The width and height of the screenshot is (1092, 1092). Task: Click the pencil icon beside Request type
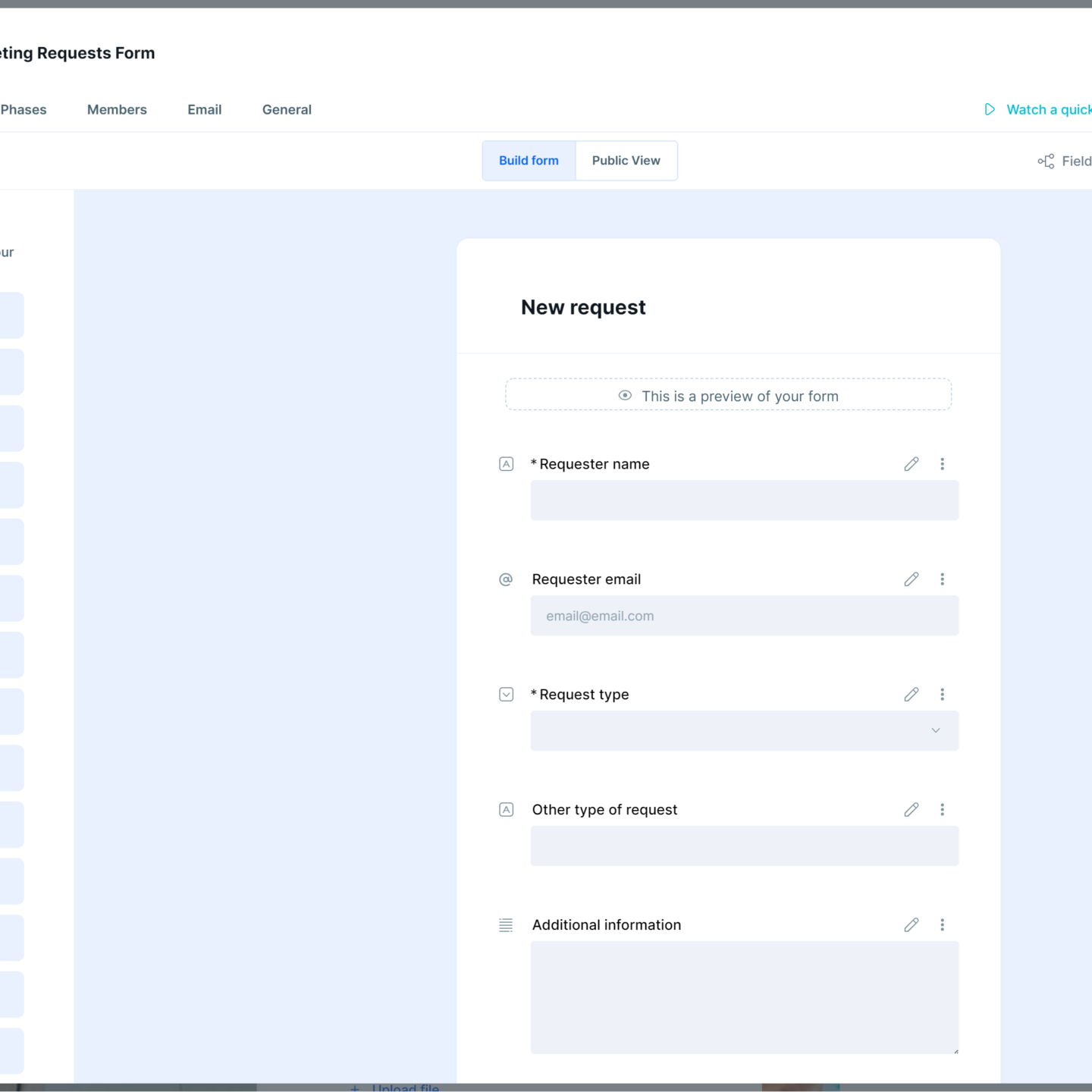click(912, 695)
